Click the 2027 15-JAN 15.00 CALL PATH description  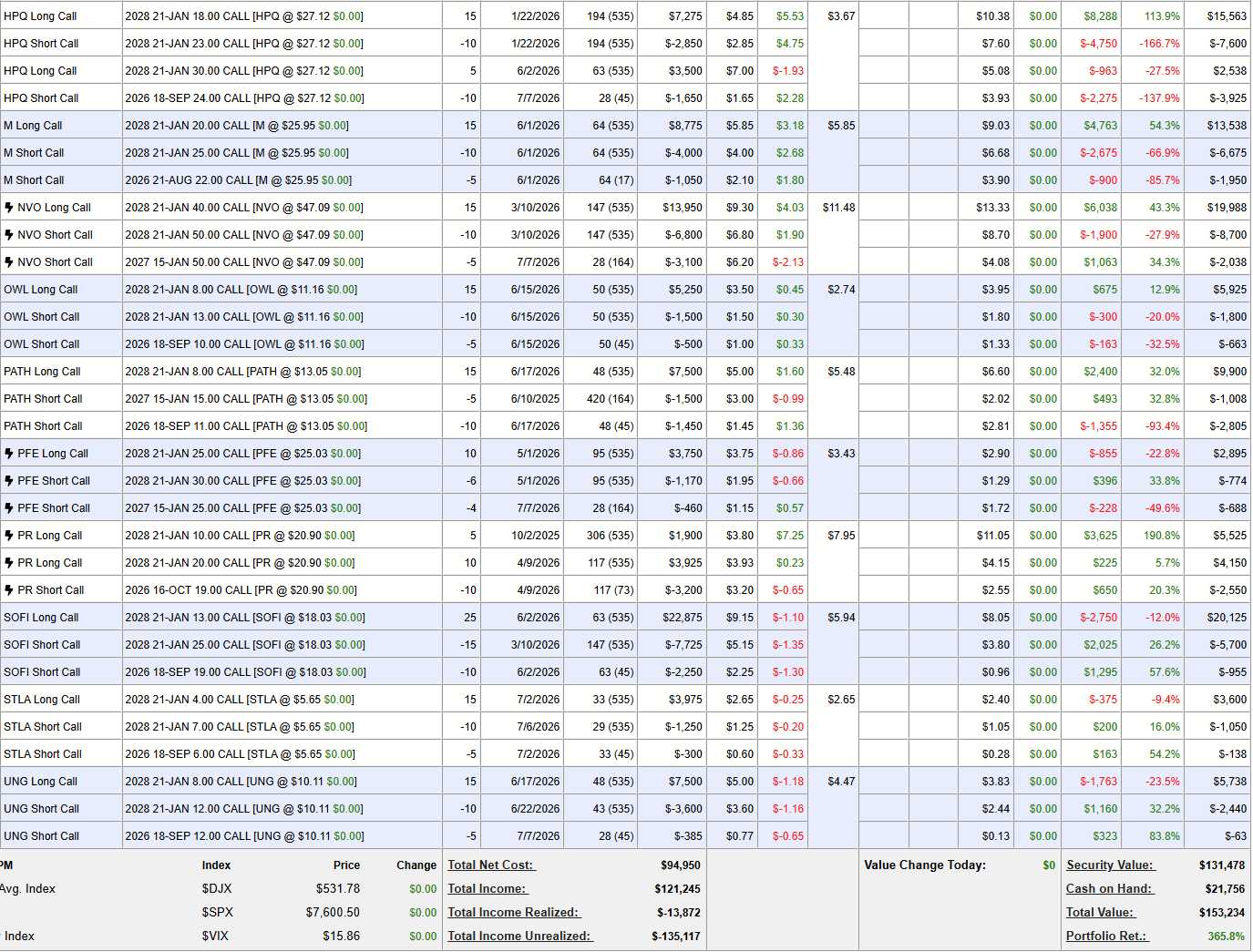pos(246,399)
